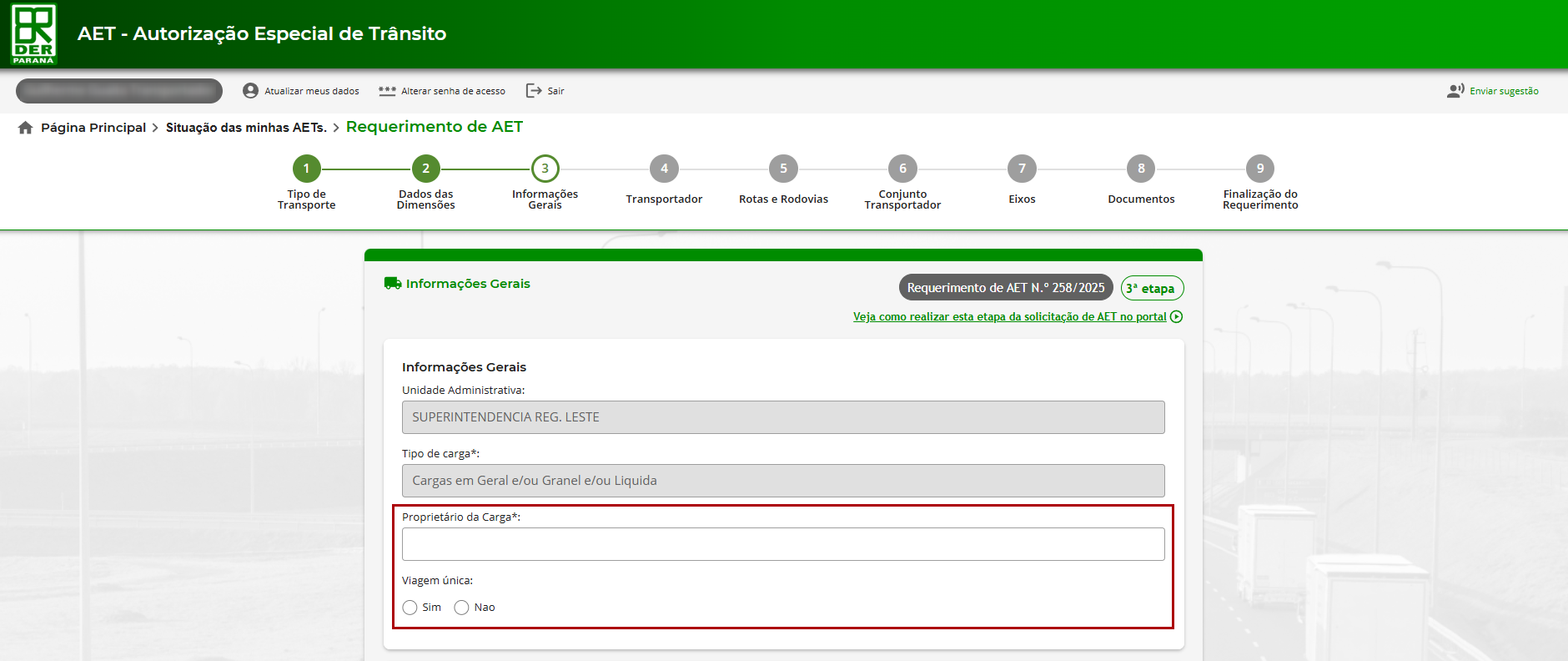Open Atualizar meus dados

(312, 91)
